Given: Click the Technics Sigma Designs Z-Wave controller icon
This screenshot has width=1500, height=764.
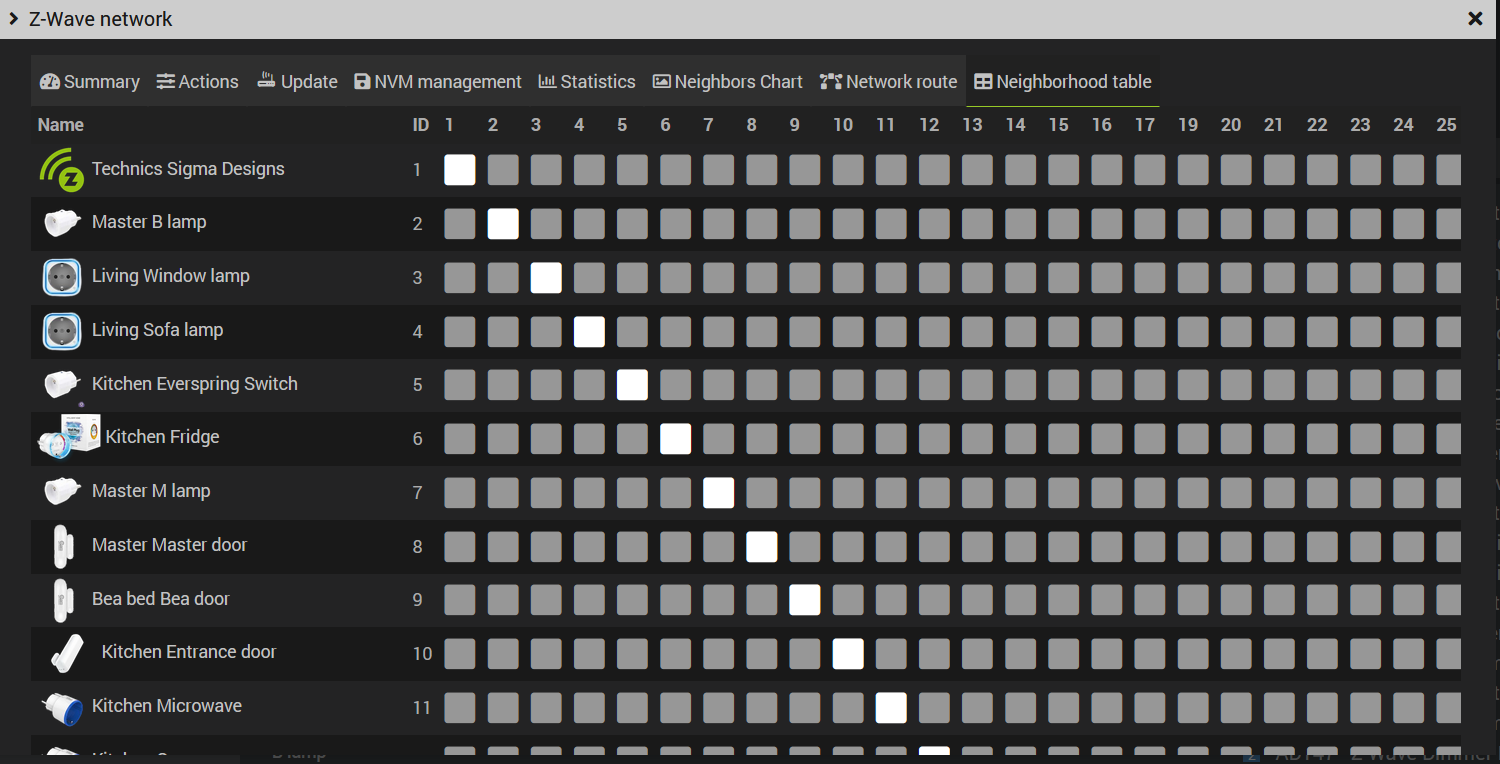Looking at the screenshot, I should (62, 169).
